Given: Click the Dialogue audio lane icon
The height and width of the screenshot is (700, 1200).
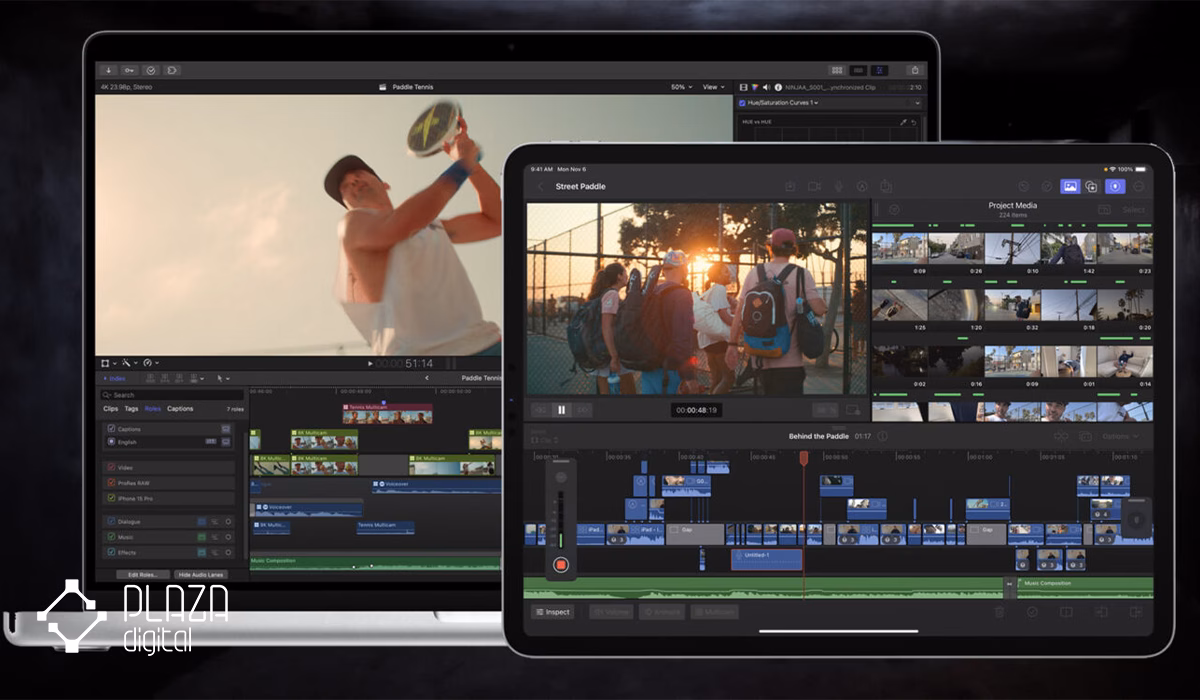Looking at the screenshot, I should tap(202, 521).
